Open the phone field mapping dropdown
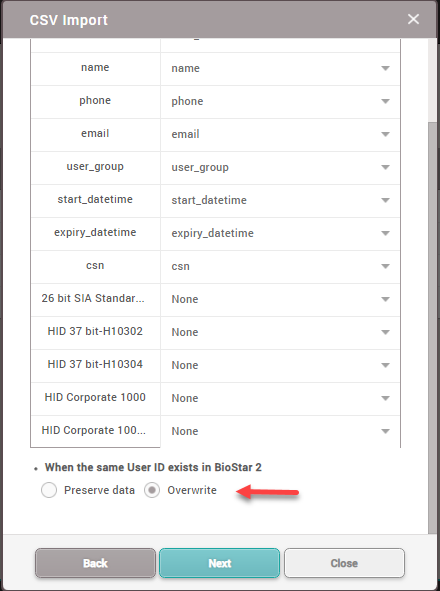The image size is (440, 591). (280, 101)
